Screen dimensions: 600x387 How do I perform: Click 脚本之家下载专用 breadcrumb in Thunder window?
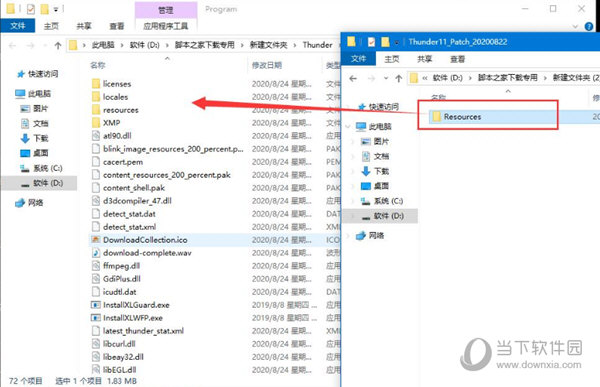[x=205, y=45]
